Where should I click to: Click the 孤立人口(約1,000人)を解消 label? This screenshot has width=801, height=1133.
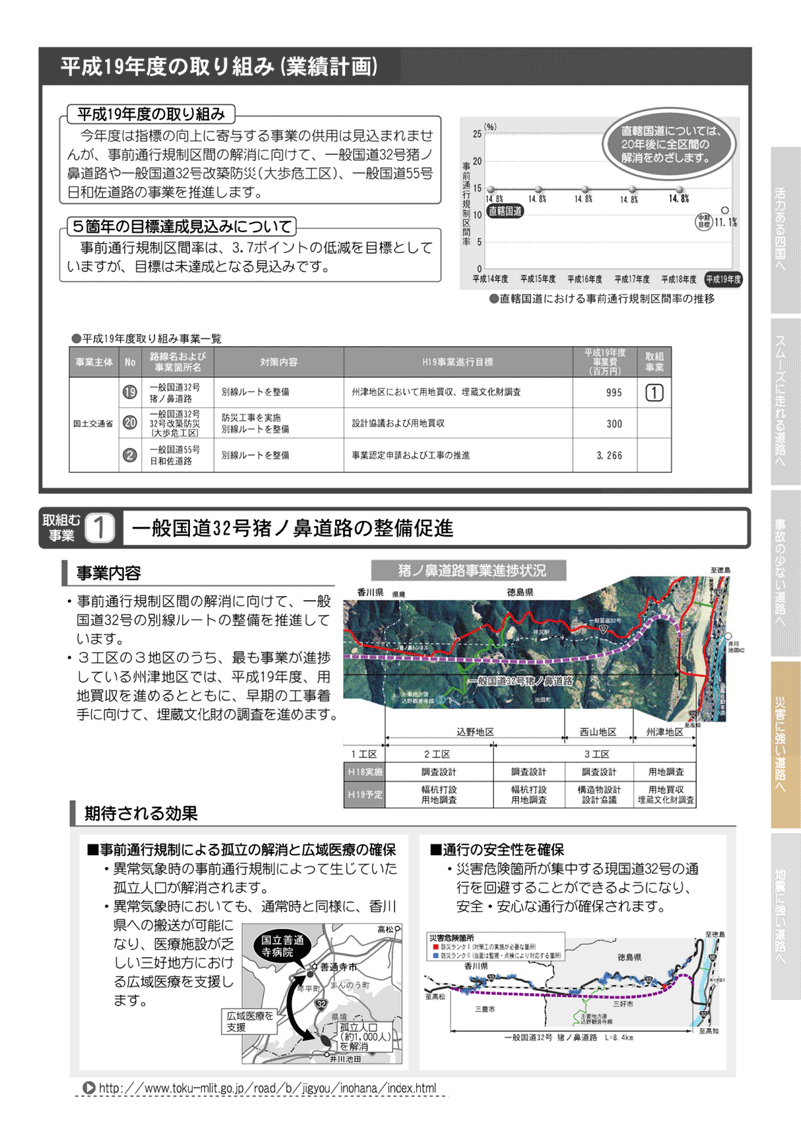point(365,1036)
